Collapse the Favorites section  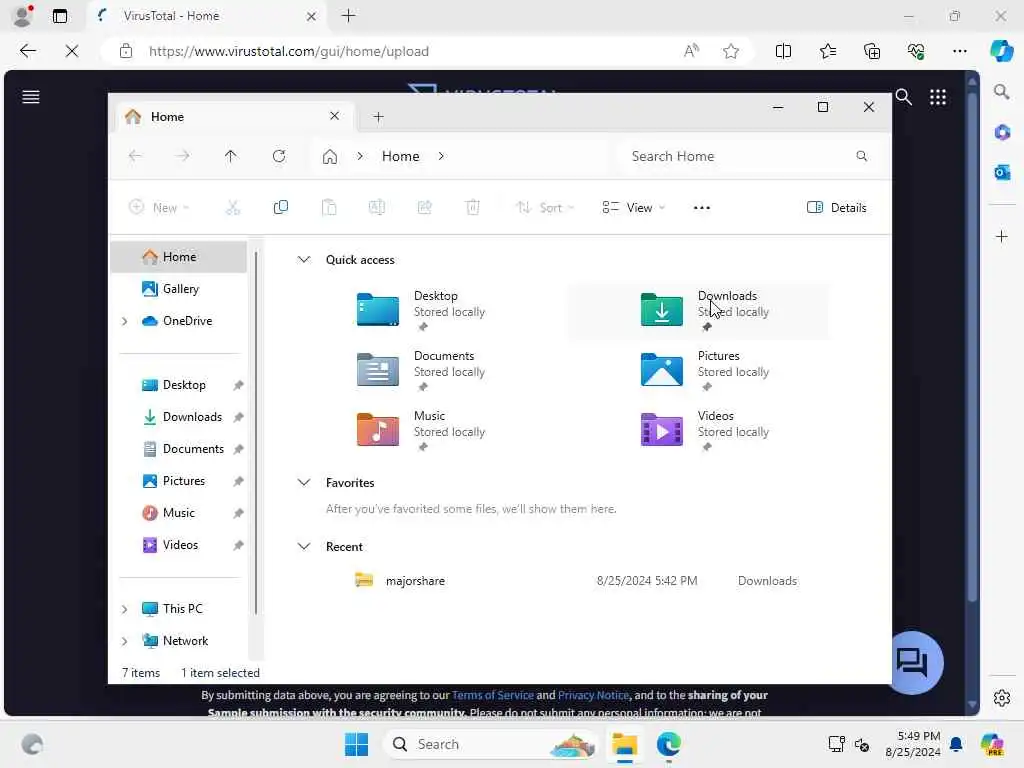(304, 483)
